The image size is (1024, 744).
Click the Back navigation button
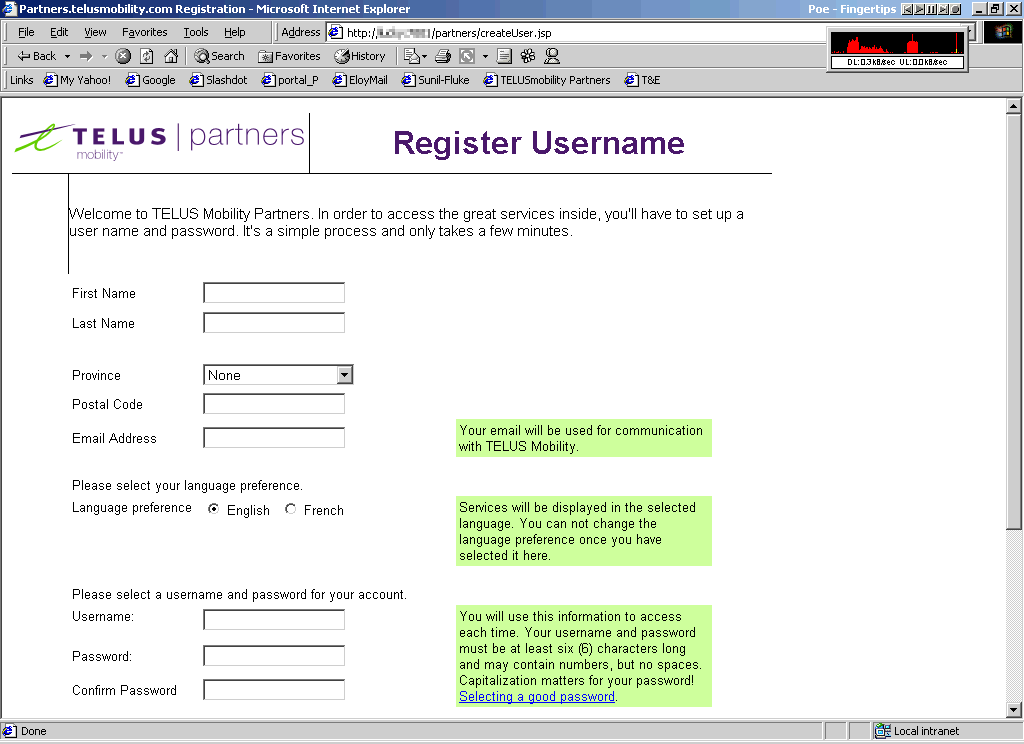[37, 56]
